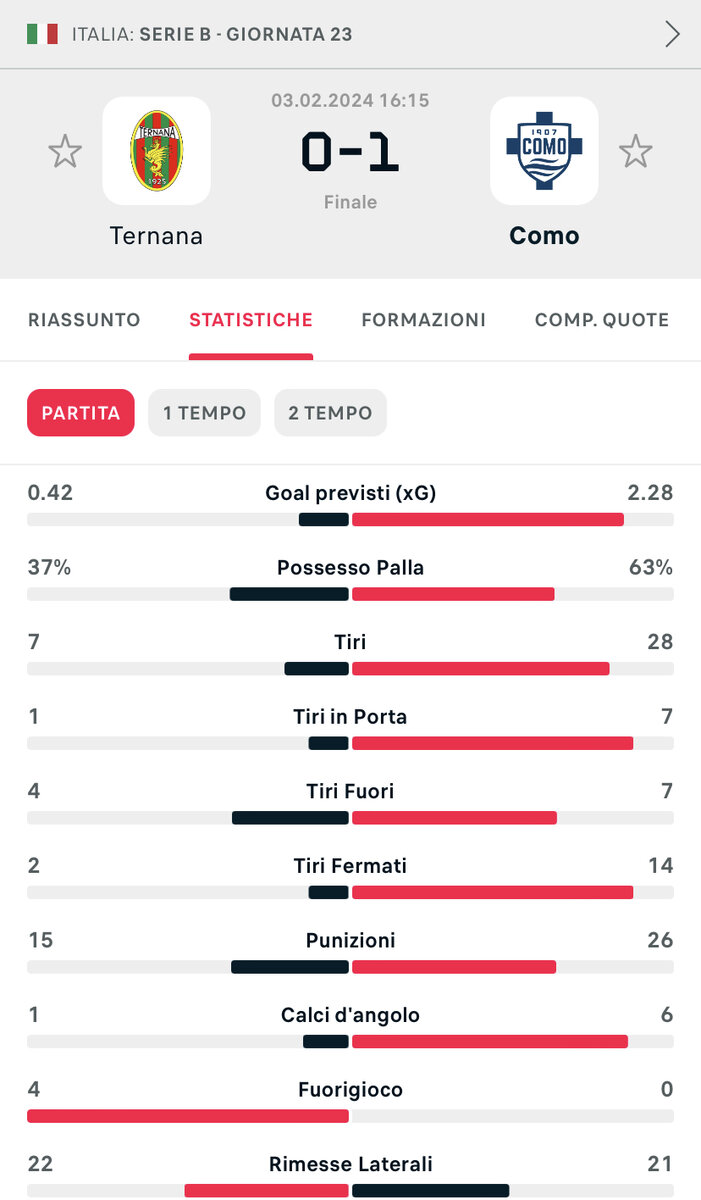Tap the Italian flag icon
This screenshot has width=701, height=1200.
[x=42, y=34]
